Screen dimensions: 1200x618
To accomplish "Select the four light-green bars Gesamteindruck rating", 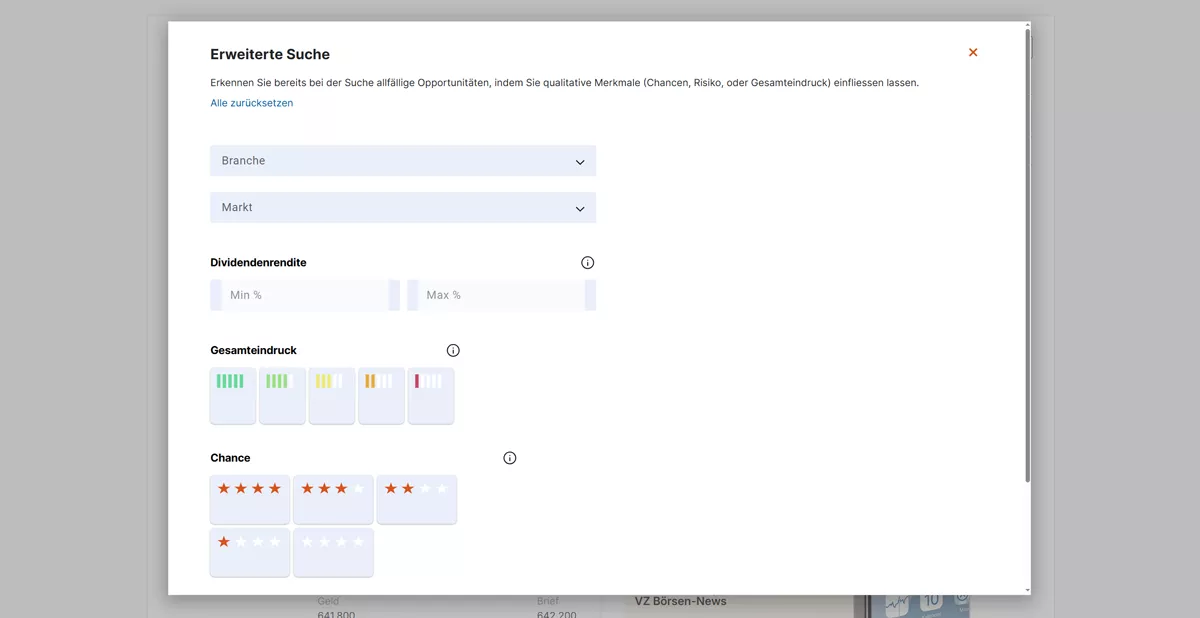I will pos(282,395).
